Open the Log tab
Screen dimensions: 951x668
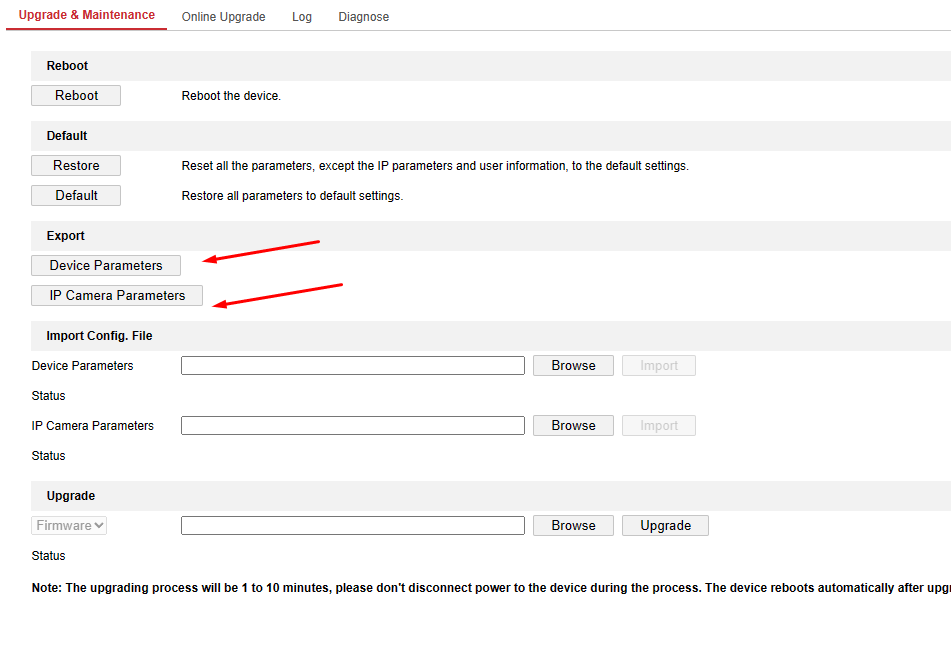[302, 17]
